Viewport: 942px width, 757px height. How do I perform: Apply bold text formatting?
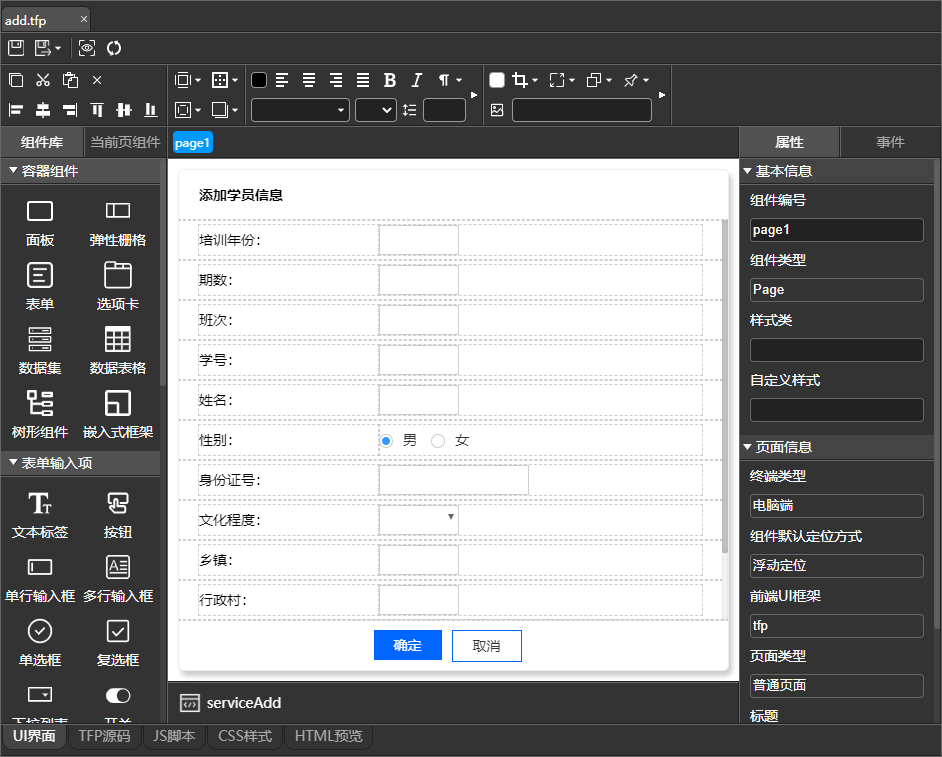[x=390, y=80]
